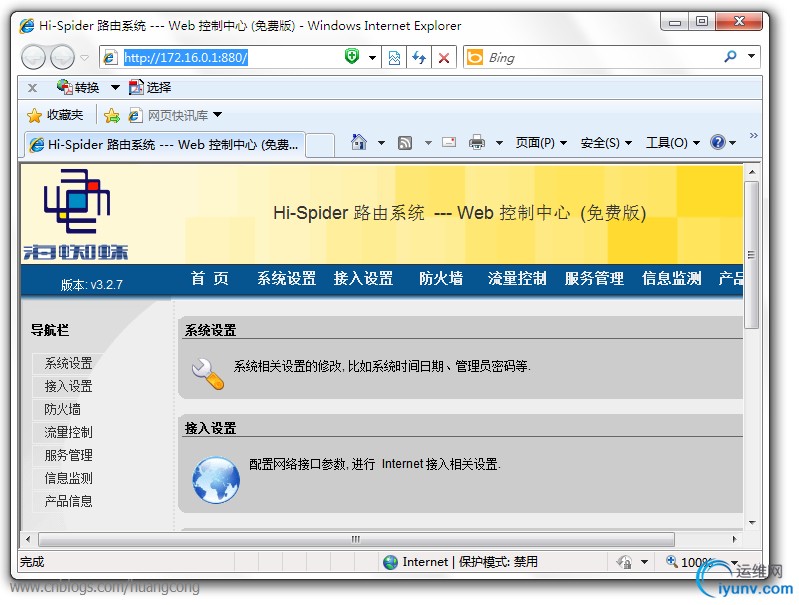This screenshot has width=799, height=605.
Task: Click the Compatibility View icon
Action: click(x=394, y=58)
